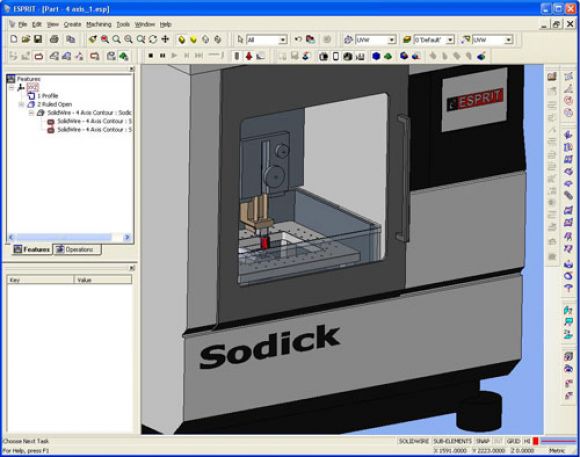Toggle SNAP mode in the status bar
The width and height of the screenshot is (580, 457).
(482, 441)
